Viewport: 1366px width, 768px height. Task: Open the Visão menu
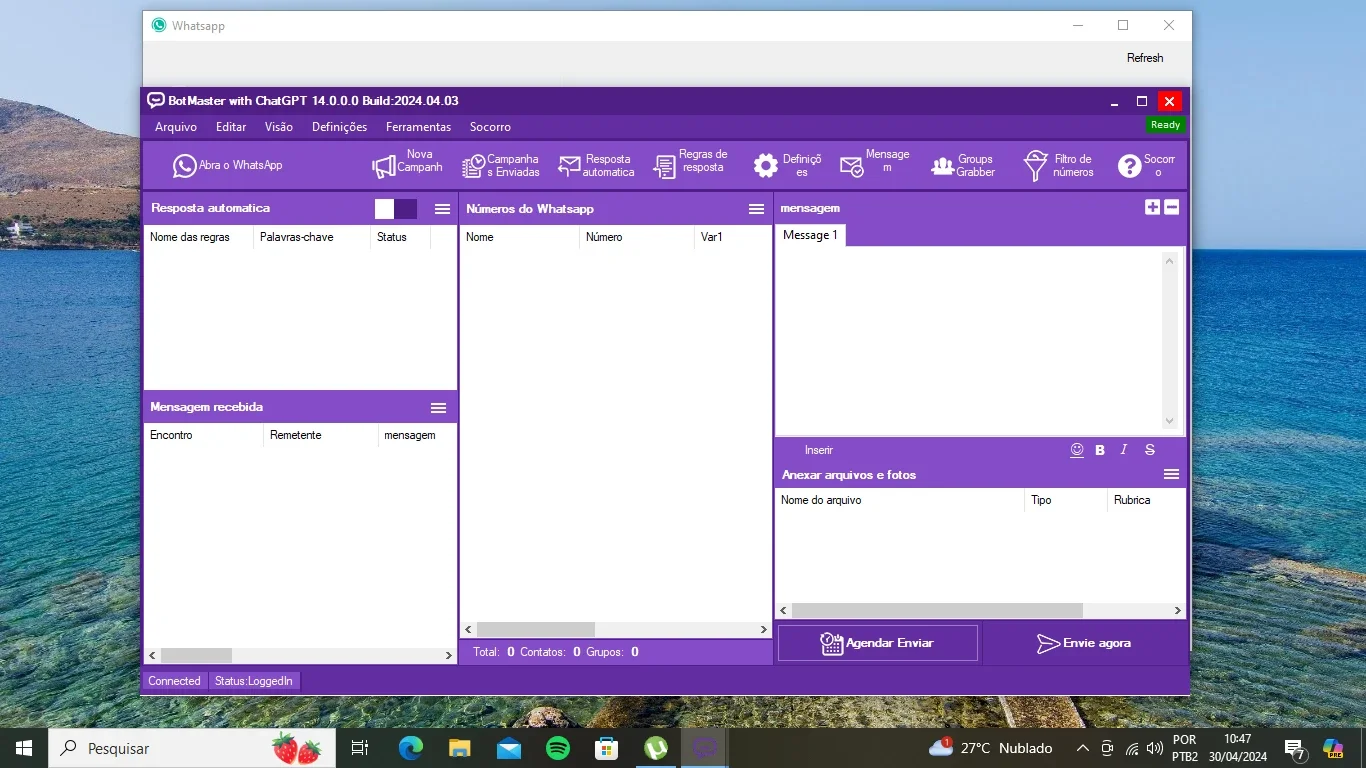tap(279, 127)
